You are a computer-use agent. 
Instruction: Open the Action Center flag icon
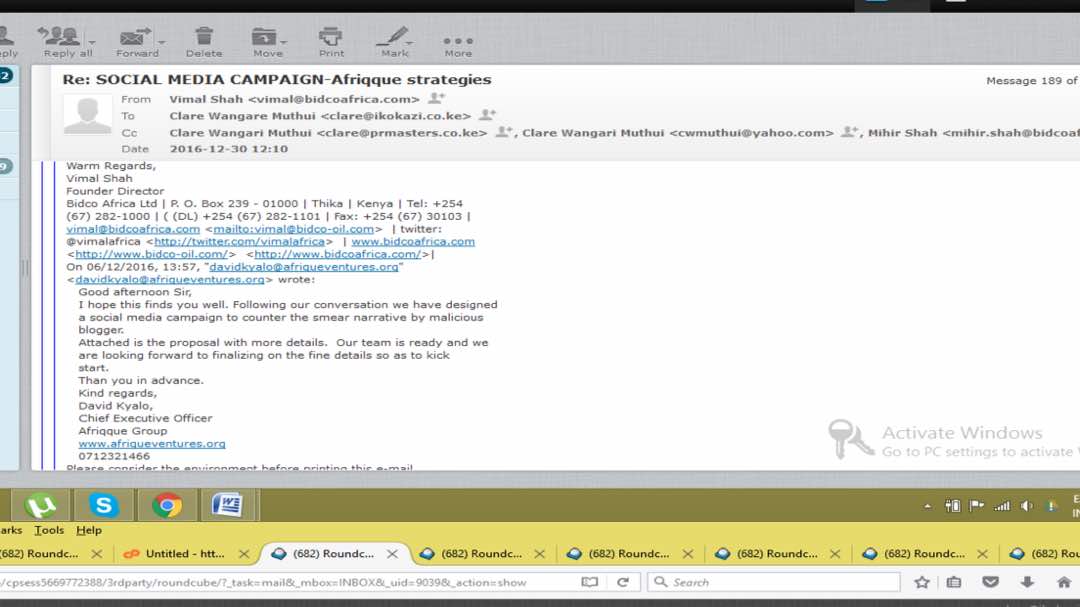(x=977, y=506)
